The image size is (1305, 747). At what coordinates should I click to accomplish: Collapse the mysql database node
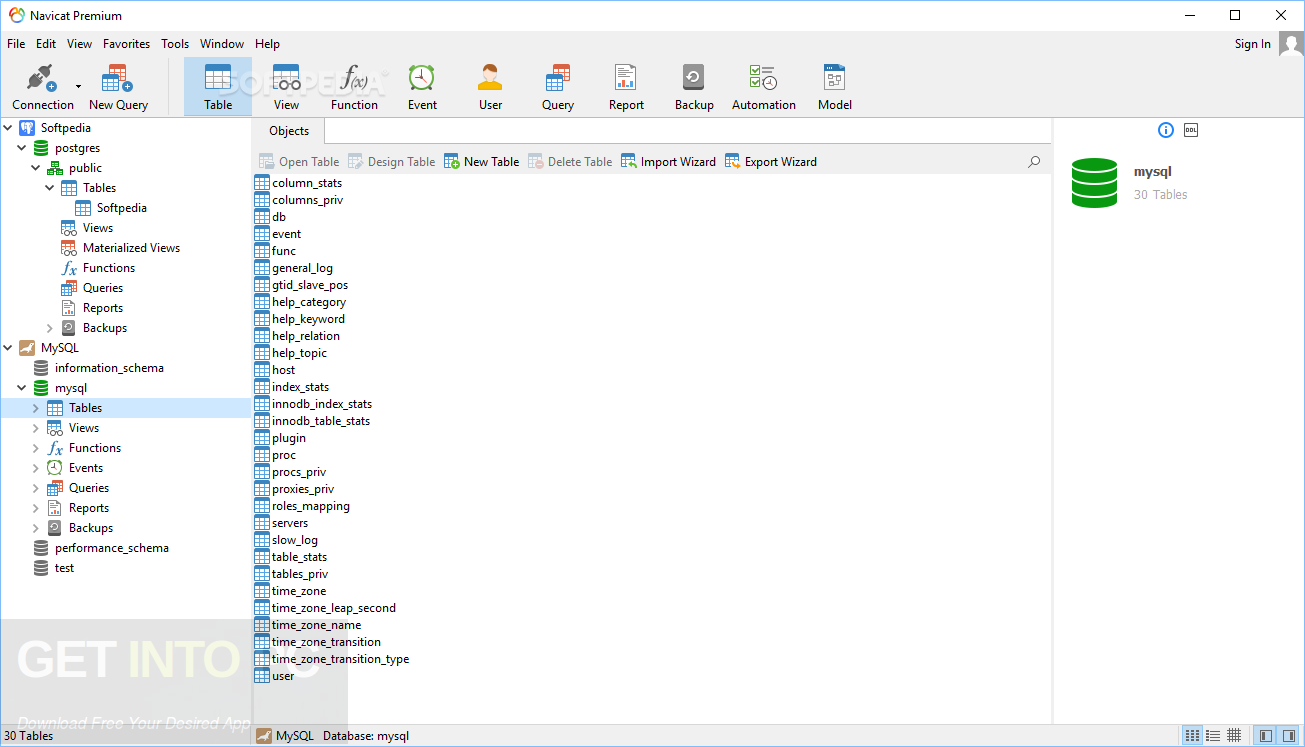click(x=23, y=388)
